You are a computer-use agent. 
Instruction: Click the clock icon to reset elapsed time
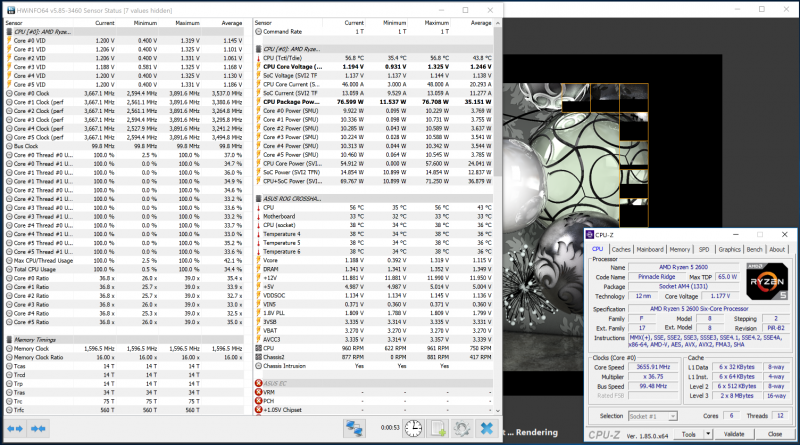tap(413, 428)
